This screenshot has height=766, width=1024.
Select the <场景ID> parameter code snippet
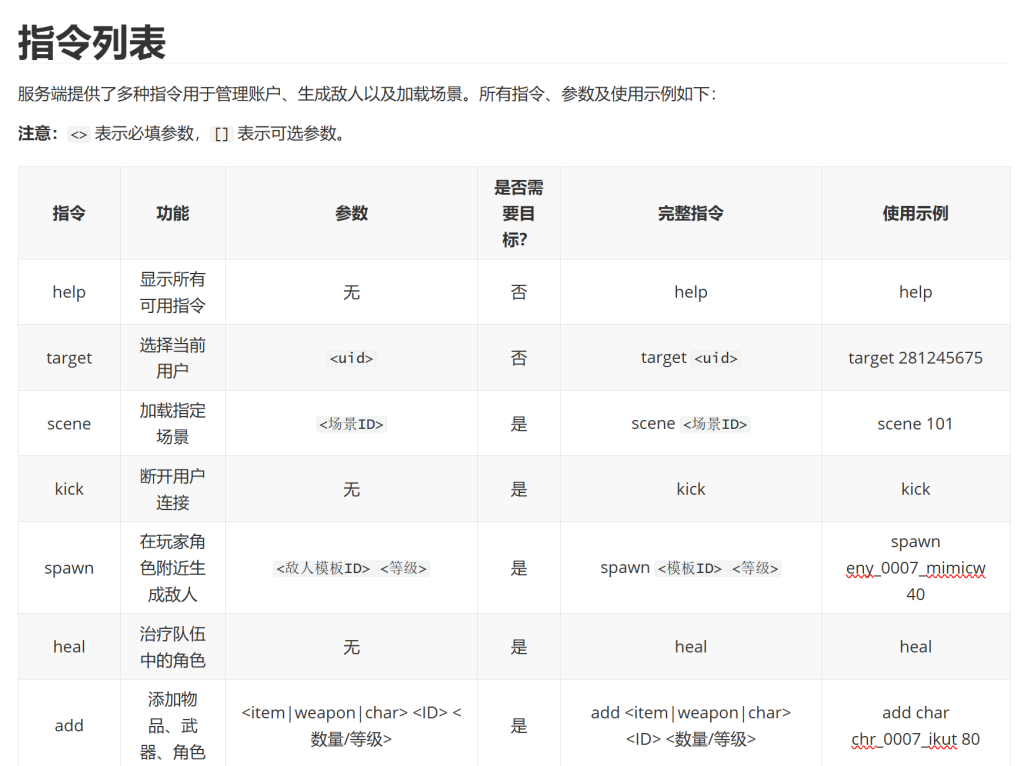(351, 422)
